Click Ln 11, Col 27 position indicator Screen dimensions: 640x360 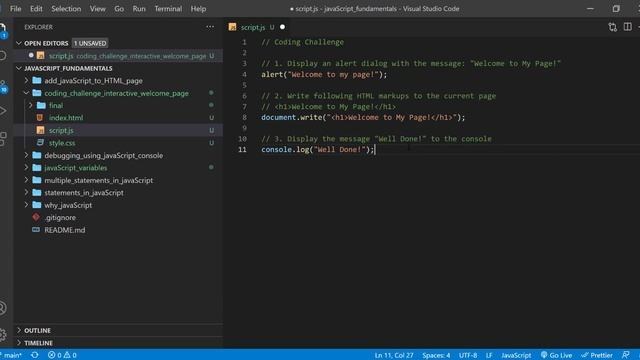click(x=394, y=355)
